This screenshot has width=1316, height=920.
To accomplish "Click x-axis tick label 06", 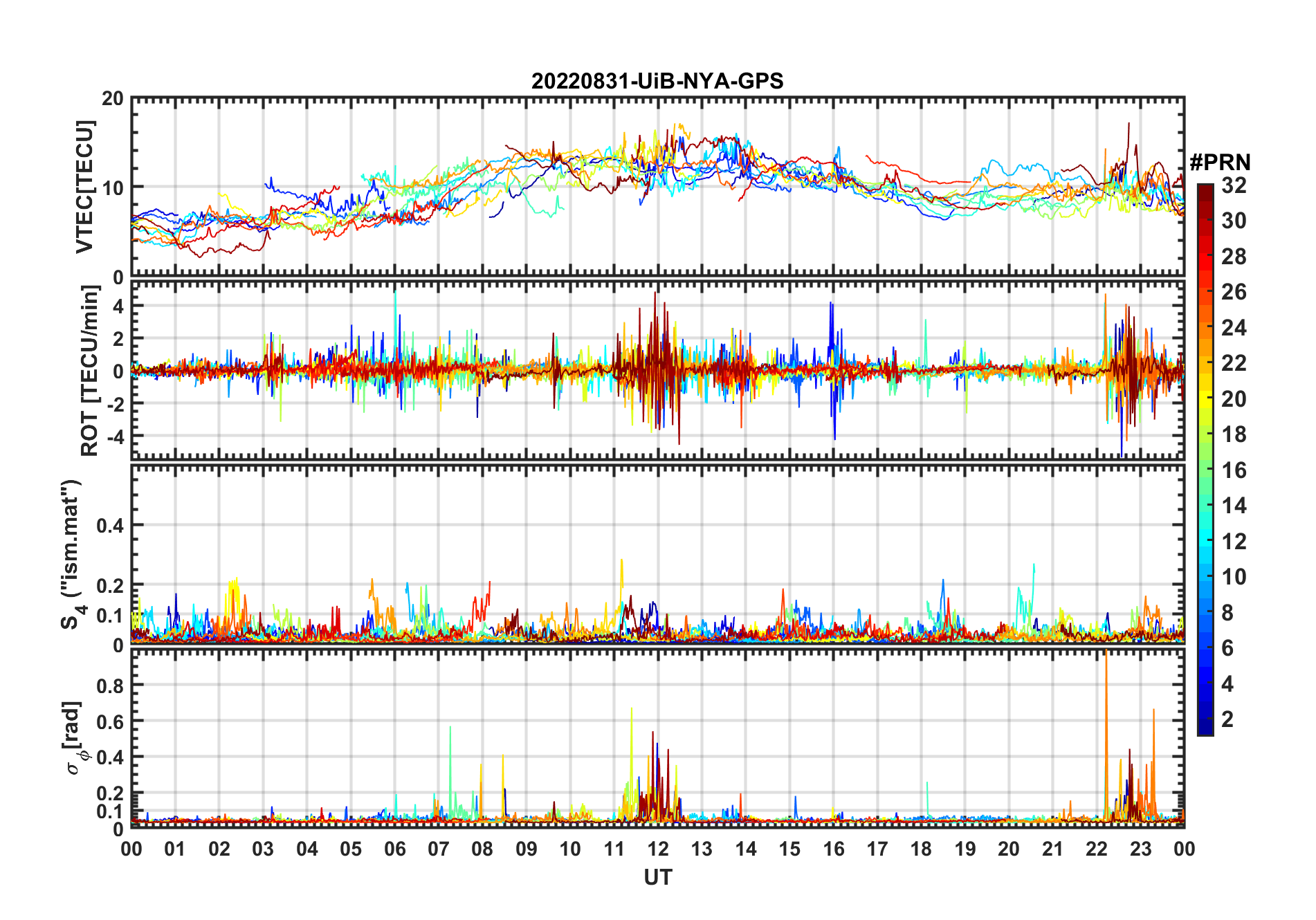I will pyautogui.click(x=394, y=849).
